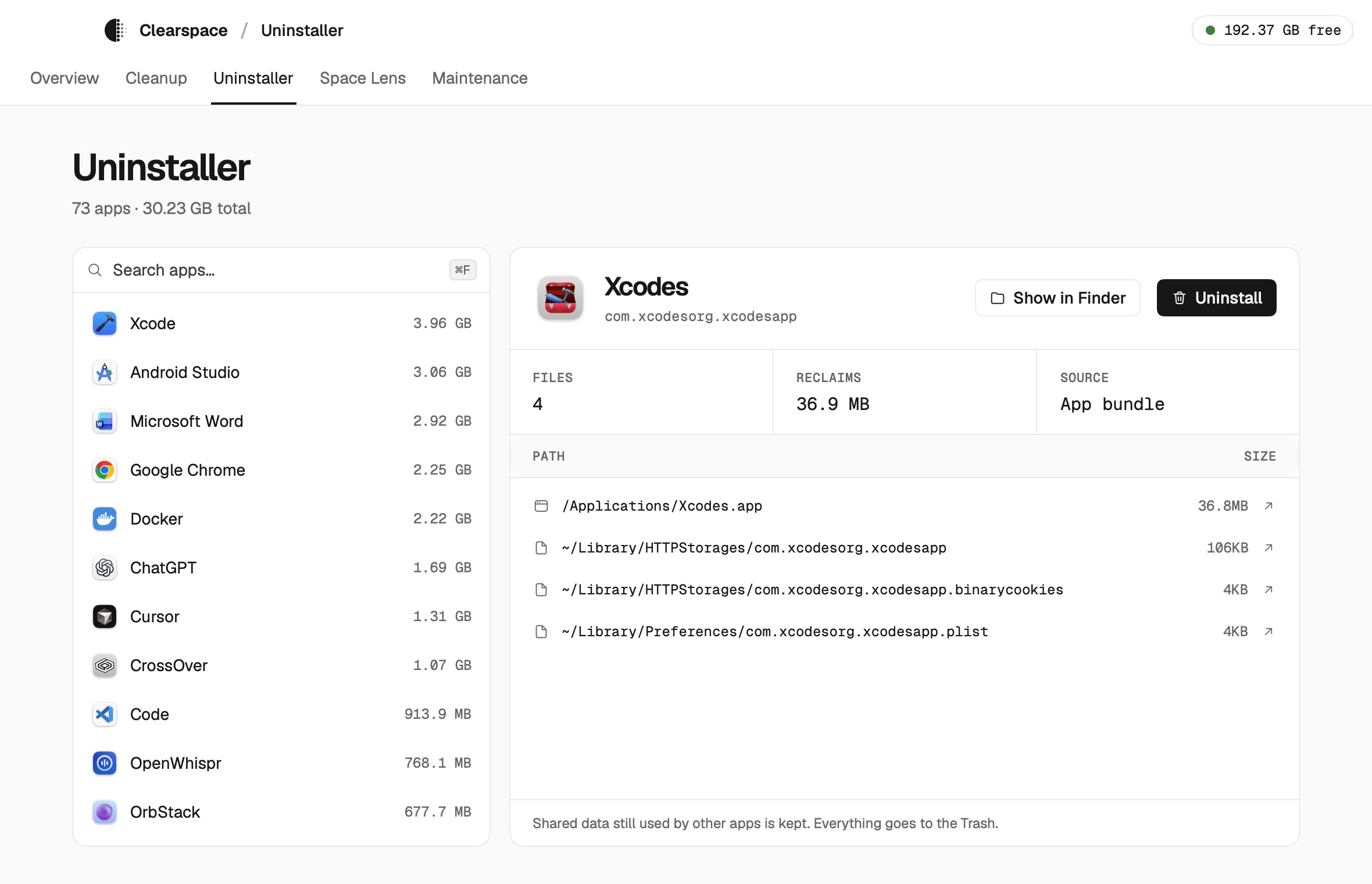Click the CrossOver app icon

pos(105,665)
